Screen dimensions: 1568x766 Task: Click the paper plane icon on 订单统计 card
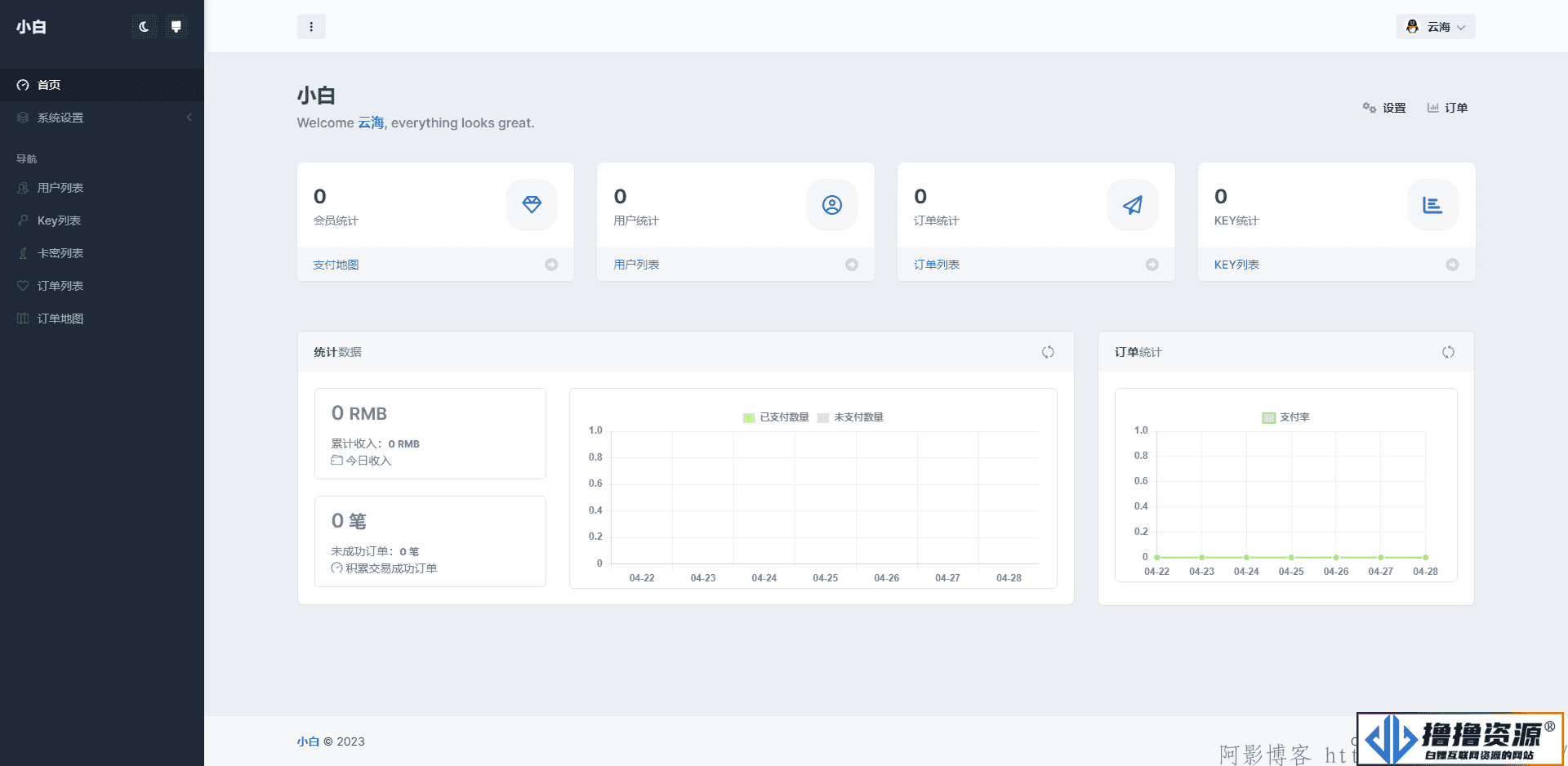1133,205
